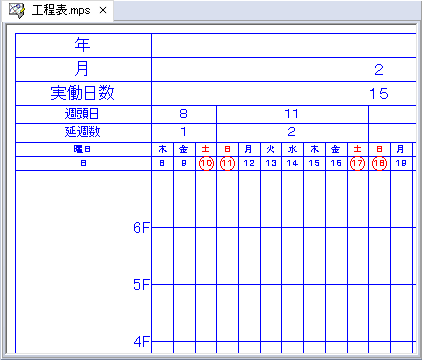Click the week count cell showing 2
This screenshot has width=422, height=360.
(x=292, y=132)
